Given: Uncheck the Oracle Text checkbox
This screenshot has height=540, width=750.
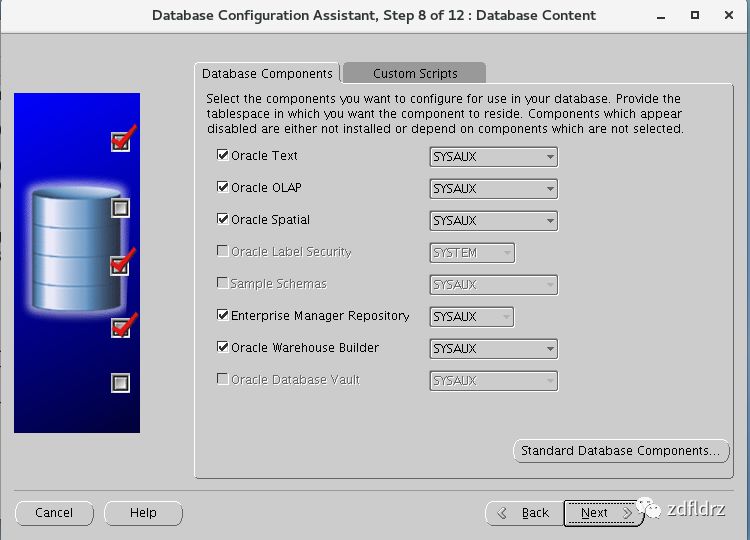Looking at the screenshot, I should pyautogui.click(x=222, y=155).
